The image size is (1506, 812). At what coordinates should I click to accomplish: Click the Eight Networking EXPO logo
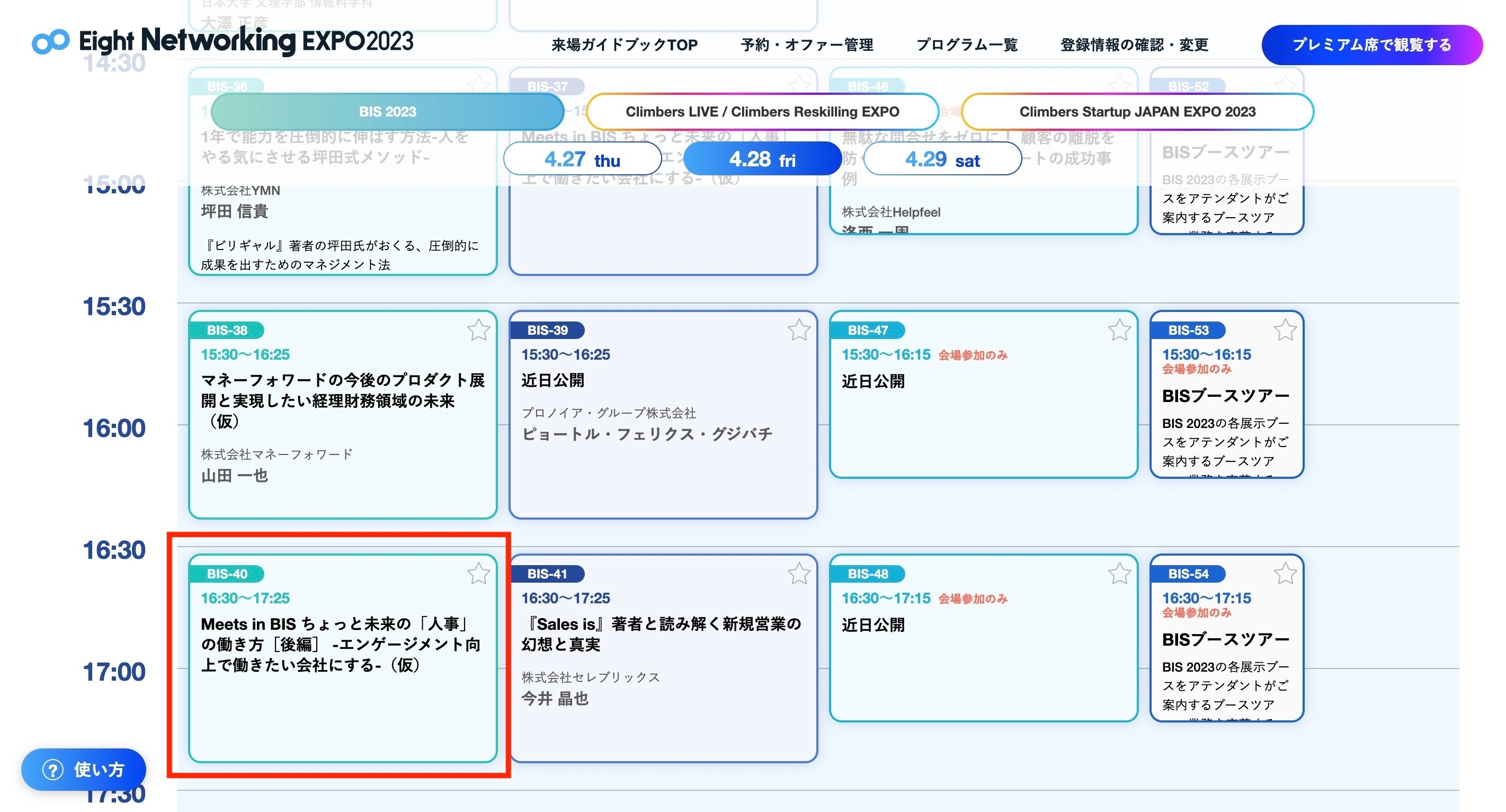click(x=222, y=41)
